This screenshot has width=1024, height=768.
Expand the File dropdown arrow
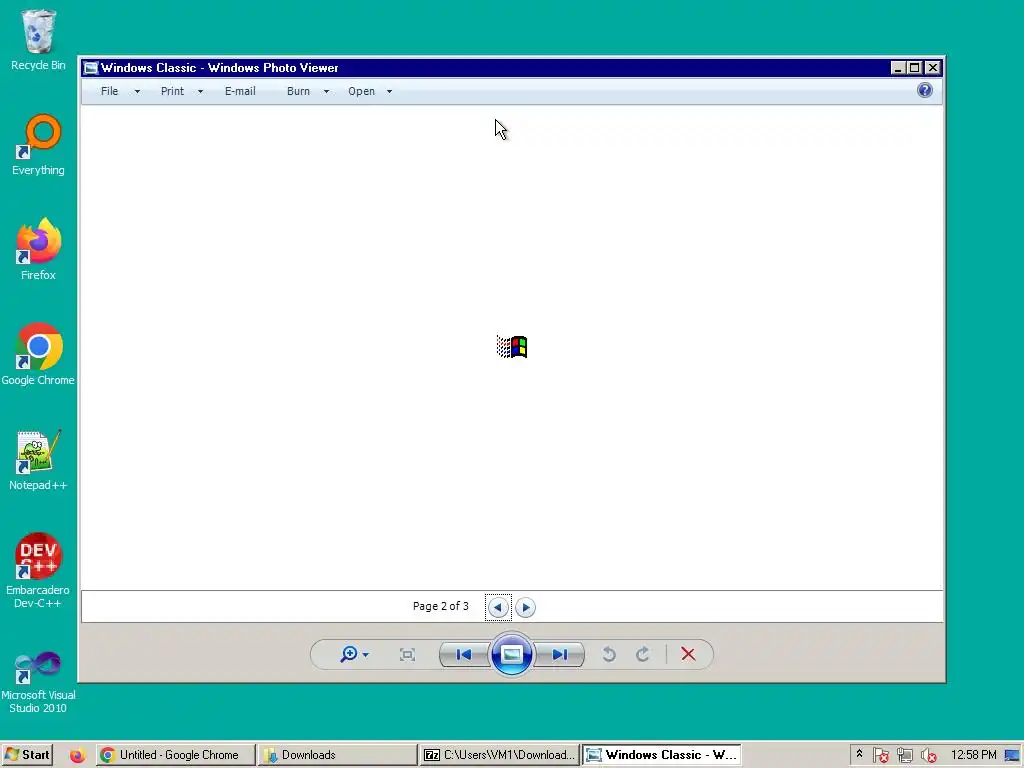(x=137, y=92)
